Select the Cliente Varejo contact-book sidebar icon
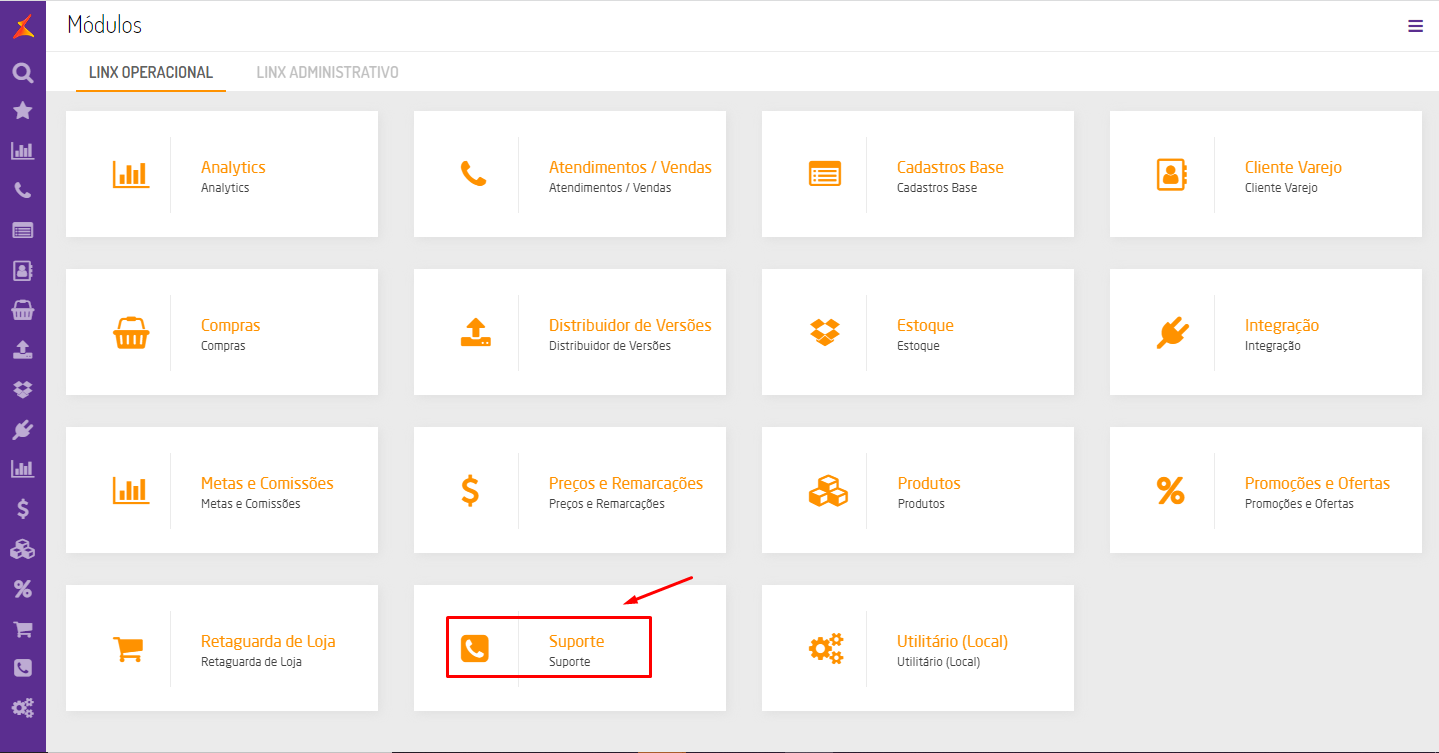This screenshot has width=1439, height=753. point(22,270)
